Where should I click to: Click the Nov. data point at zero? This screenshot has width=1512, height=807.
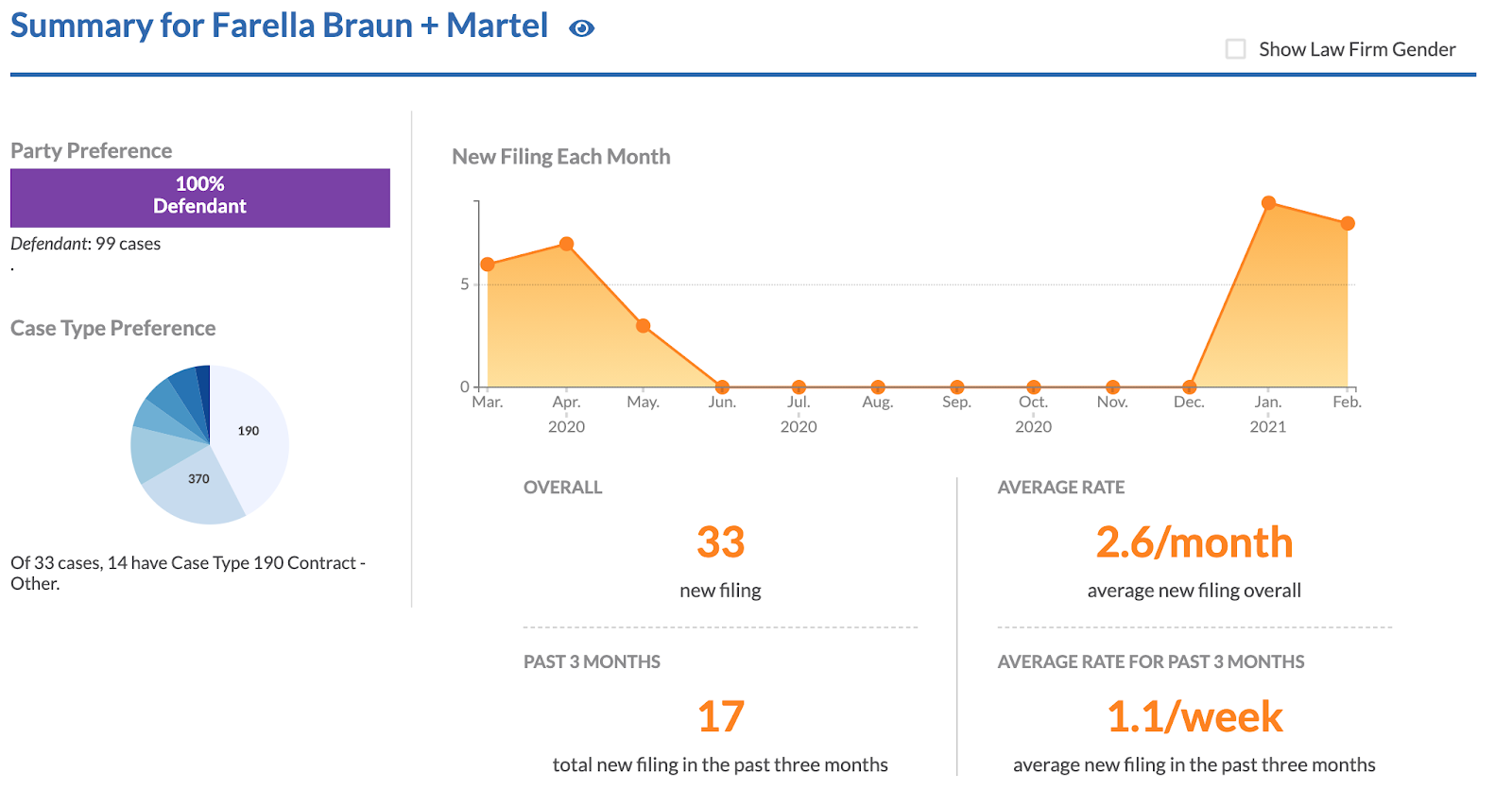(1112, 387)
